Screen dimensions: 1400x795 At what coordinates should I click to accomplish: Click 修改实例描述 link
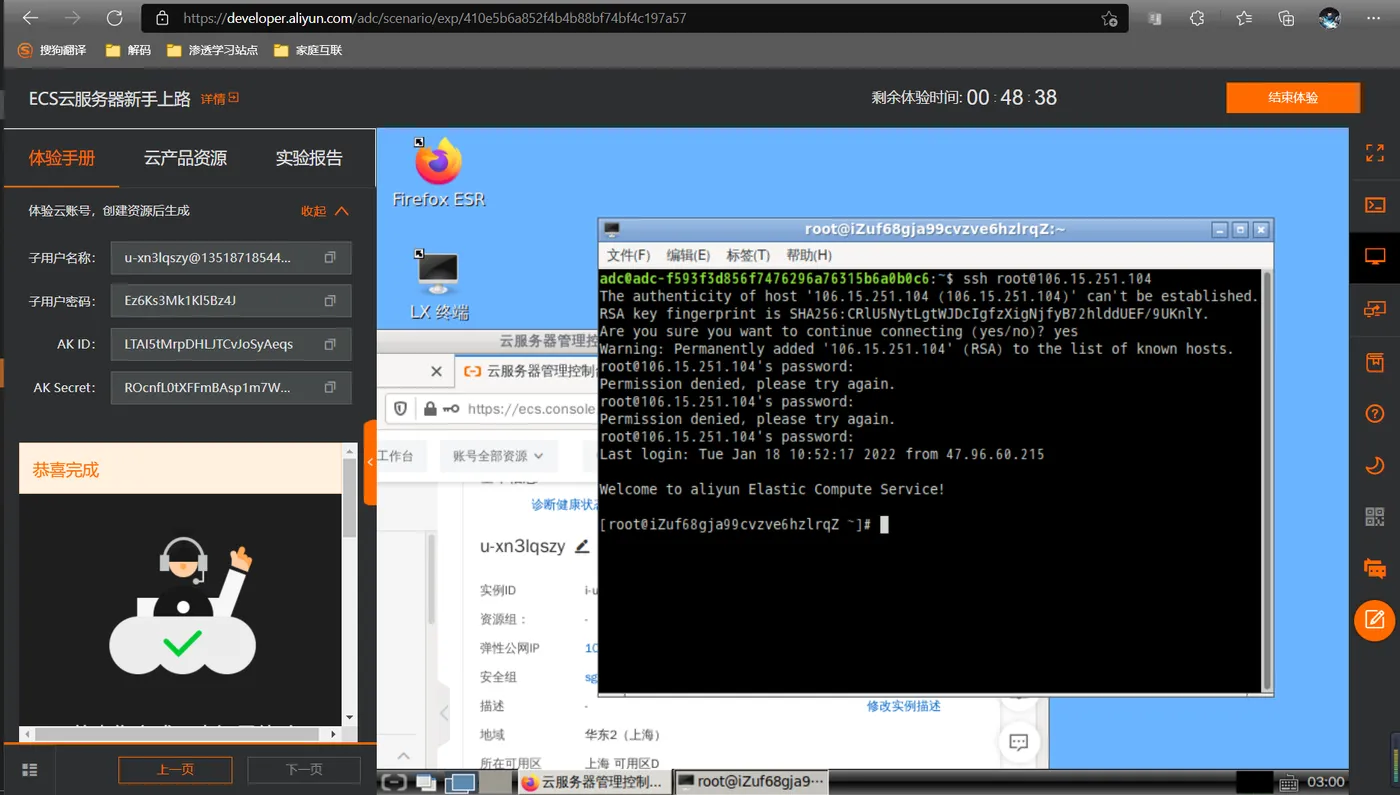(904, 706)
